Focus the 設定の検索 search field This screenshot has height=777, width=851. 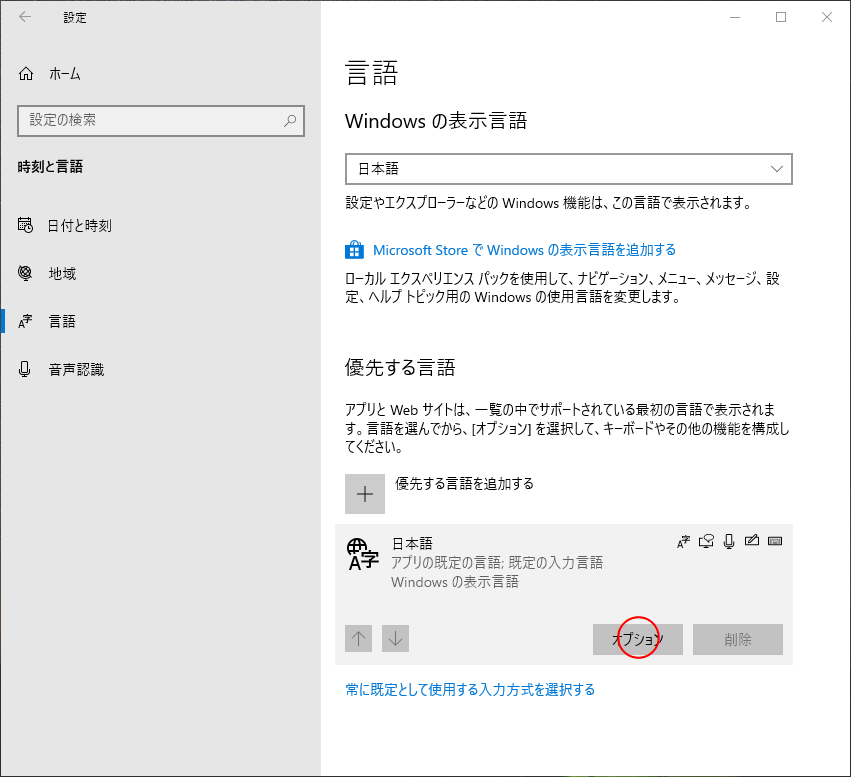tap(161, 120)
